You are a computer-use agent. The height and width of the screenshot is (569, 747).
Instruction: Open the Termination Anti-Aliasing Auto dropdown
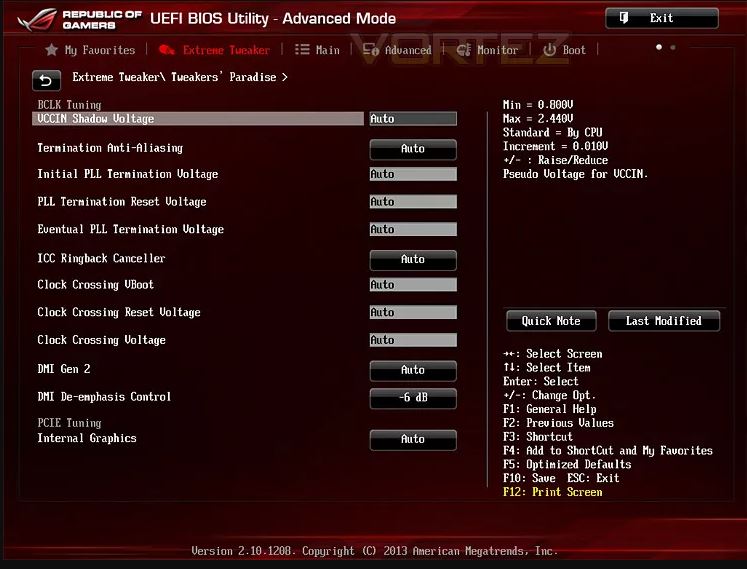(413, 149)
